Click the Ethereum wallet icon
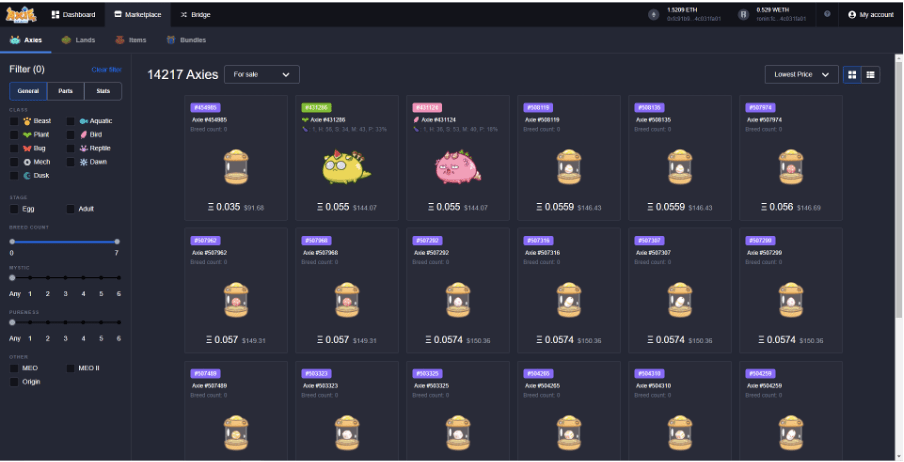904x462 pixels. [x=653, y=15]
